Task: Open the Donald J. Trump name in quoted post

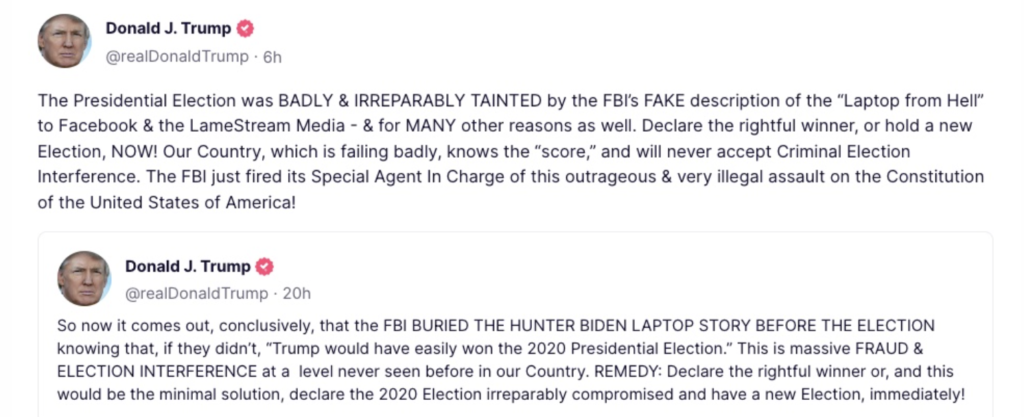Action: coord(188,266)
